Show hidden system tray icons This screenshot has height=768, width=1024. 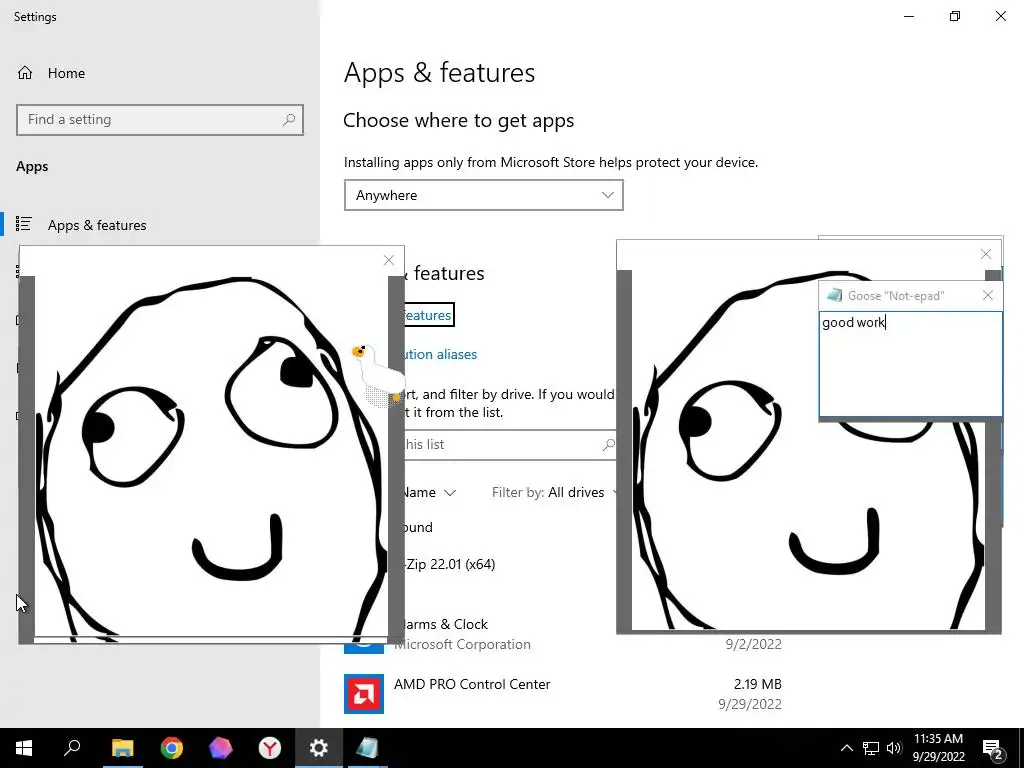tap(846, 748)
